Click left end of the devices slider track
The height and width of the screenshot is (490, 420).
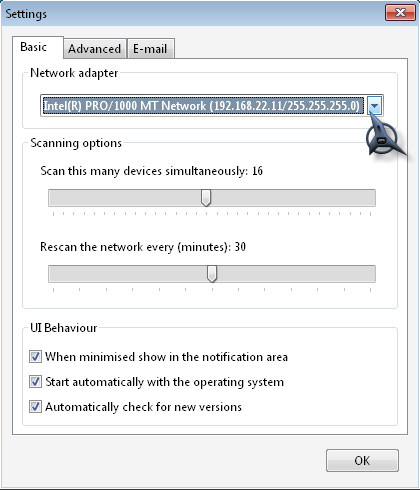tap(53, 198)
